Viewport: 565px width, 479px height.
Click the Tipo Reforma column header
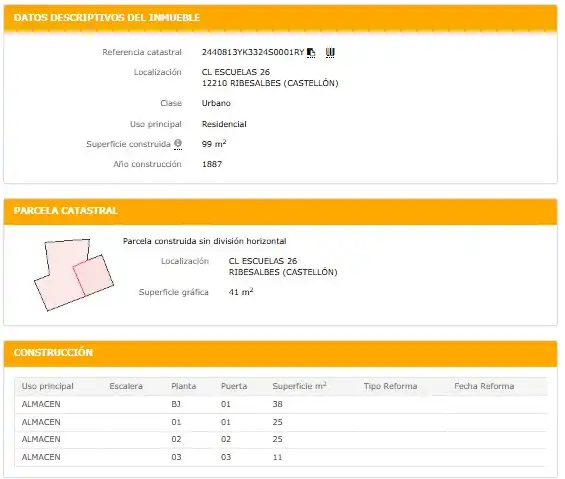391,386
